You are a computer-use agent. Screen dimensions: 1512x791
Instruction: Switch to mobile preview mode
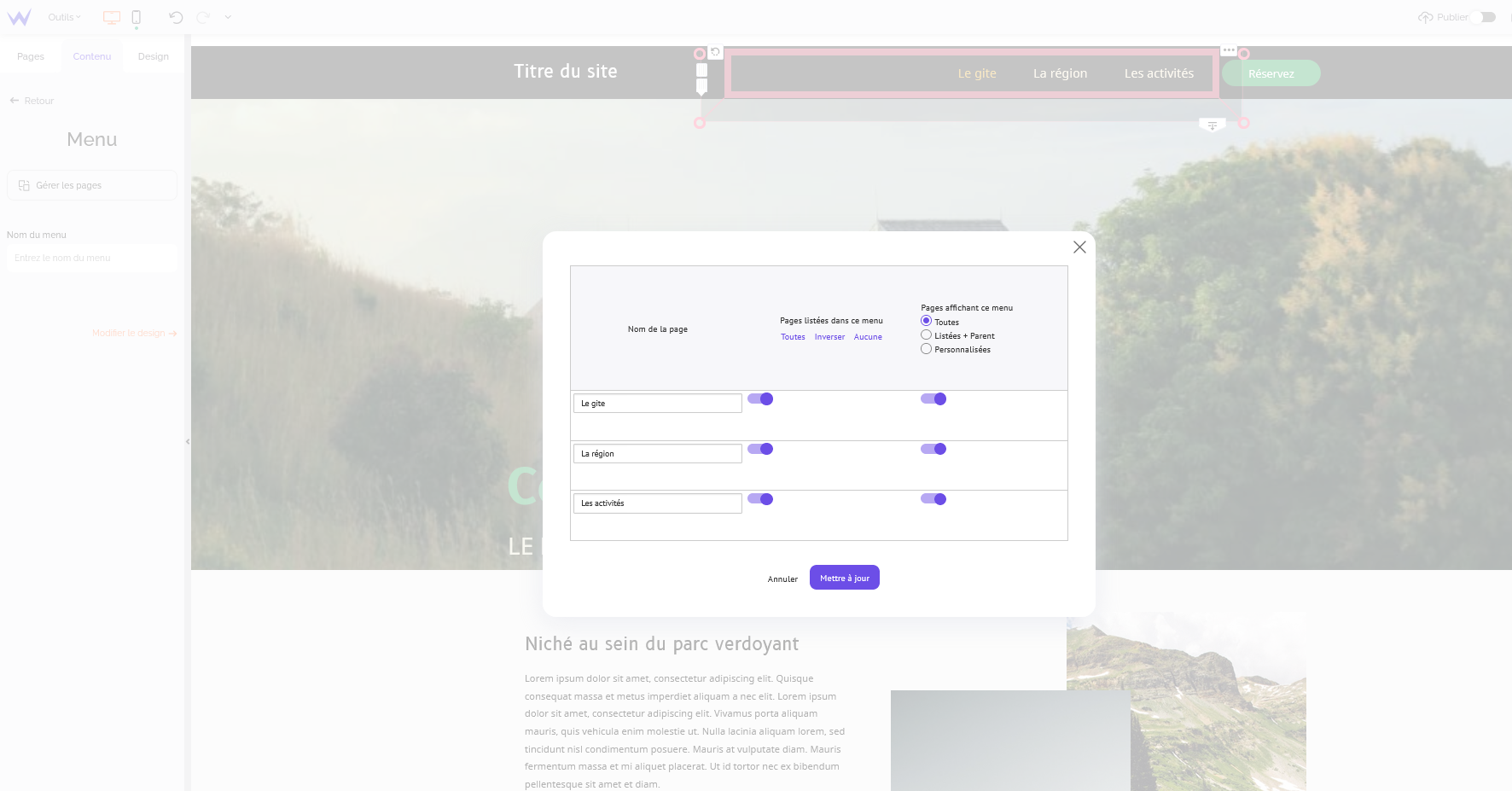136,17
